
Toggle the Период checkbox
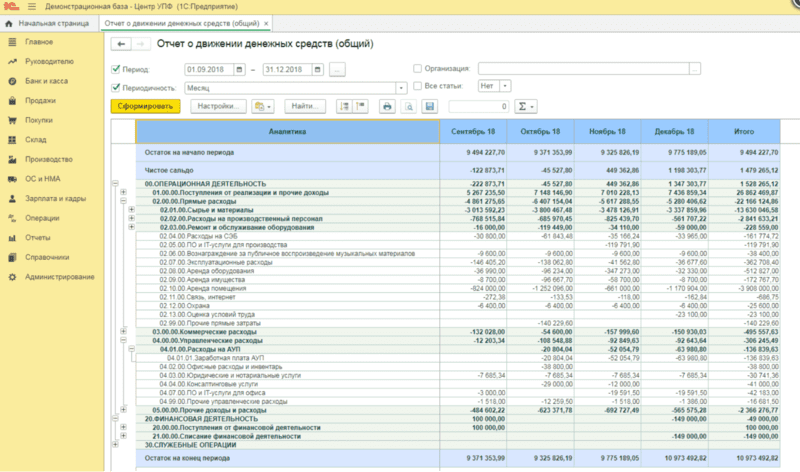point(116,69)
